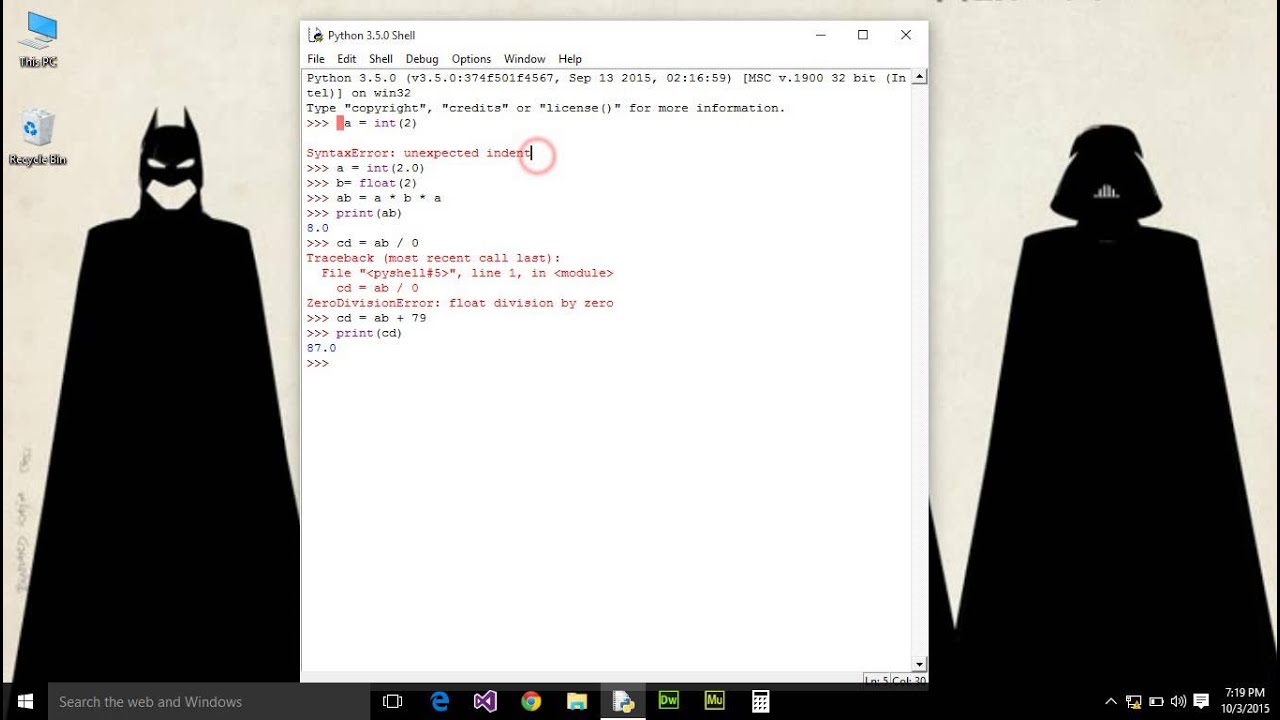Image resolution: width=1280 pixels, height=720 pixels.
Task: Click the scrollbar down arrow in the shell
Action: tap(919, 664)
